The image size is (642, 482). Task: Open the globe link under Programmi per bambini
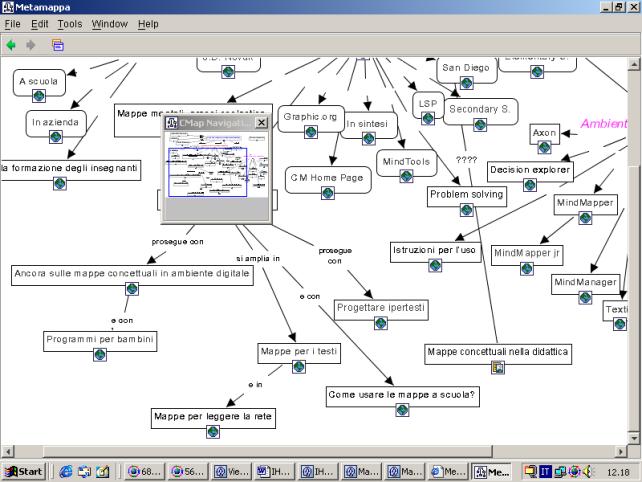point(100,355)
